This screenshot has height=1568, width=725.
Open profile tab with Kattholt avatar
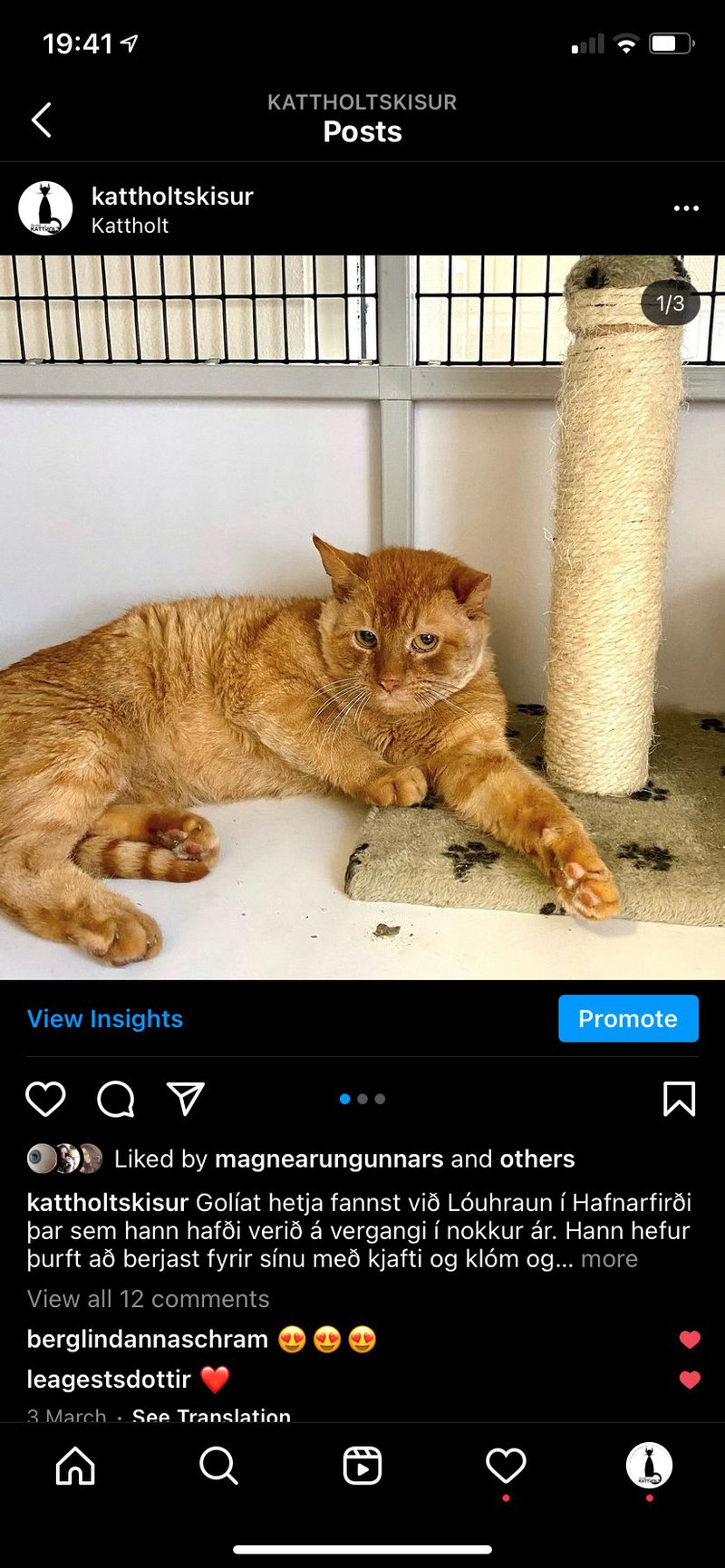(649, 1465)
